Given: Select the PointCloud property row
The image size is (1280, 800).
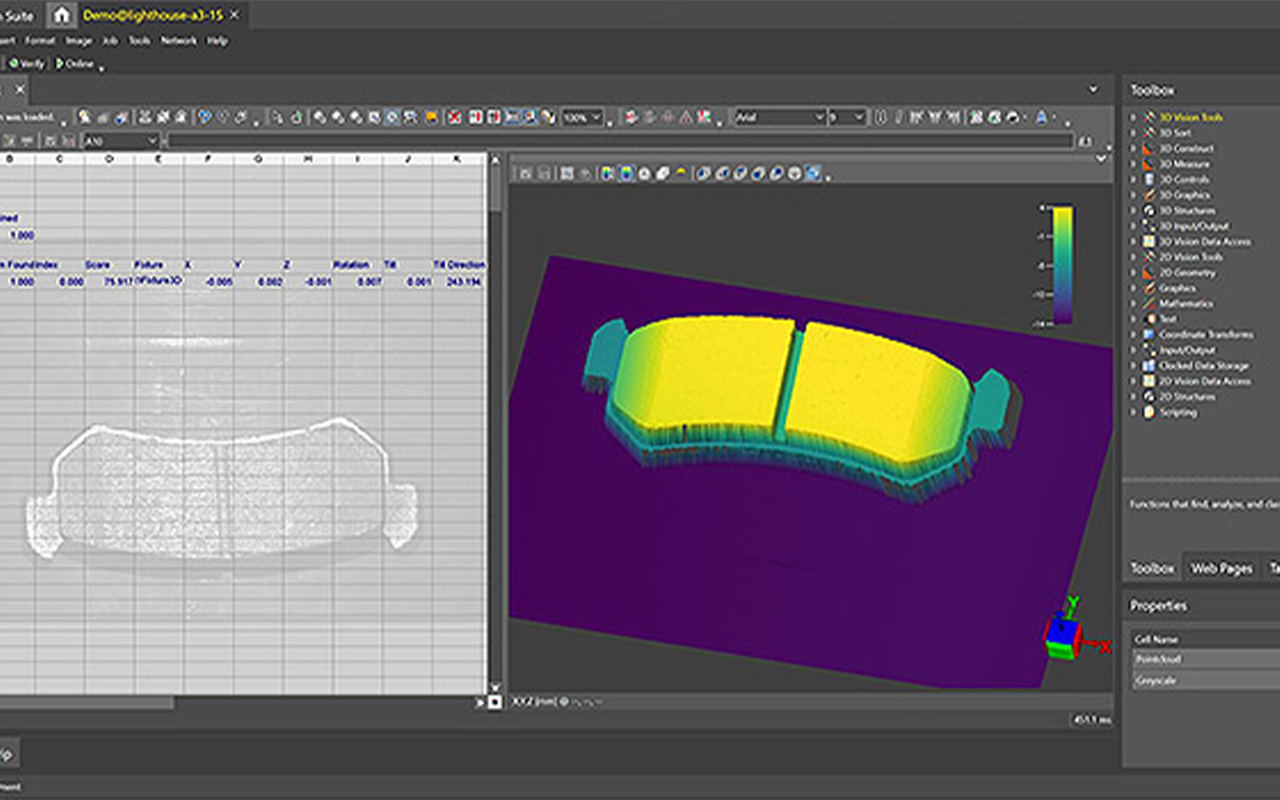Looking at the screenshot, I should click(x=1206, y=659).
